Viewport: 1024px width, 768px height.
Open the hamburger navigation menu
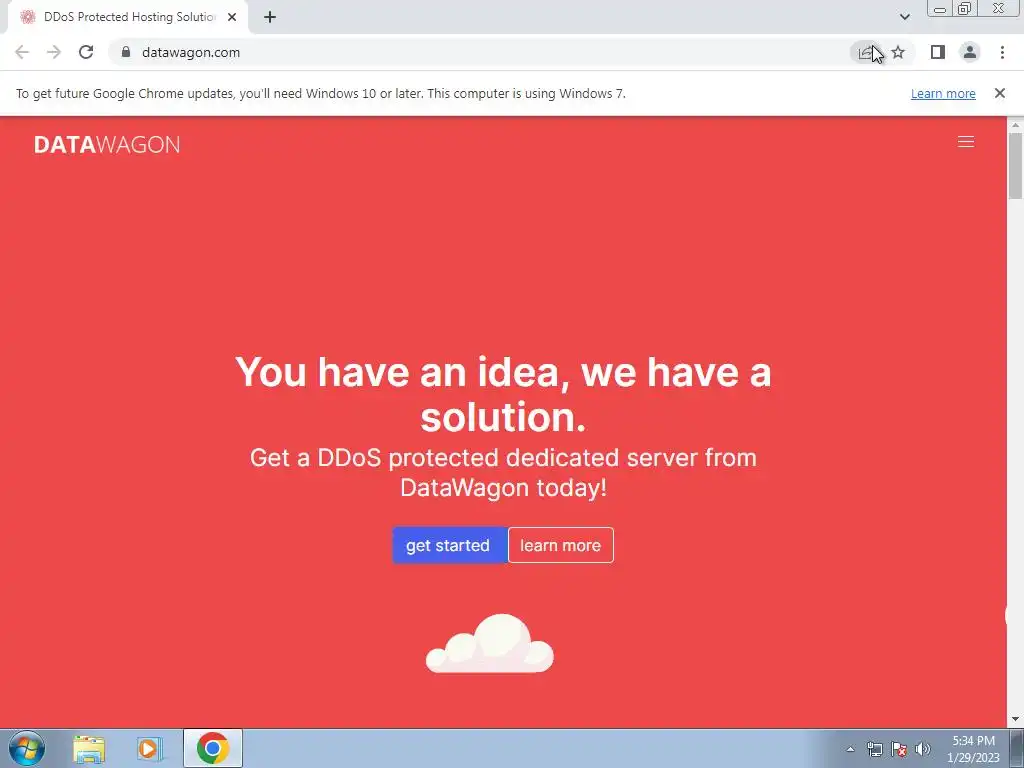(965, 142)
